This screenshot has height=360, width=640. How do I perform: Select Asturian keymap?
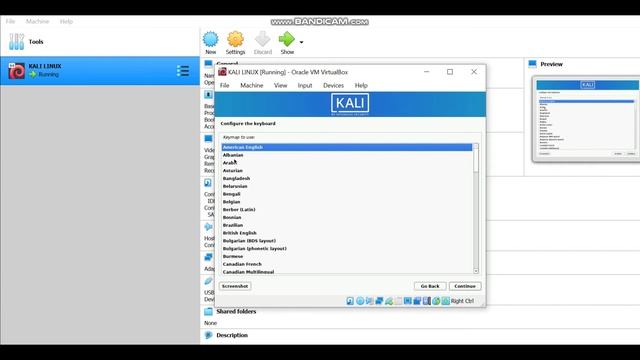(x=347, y=171)
